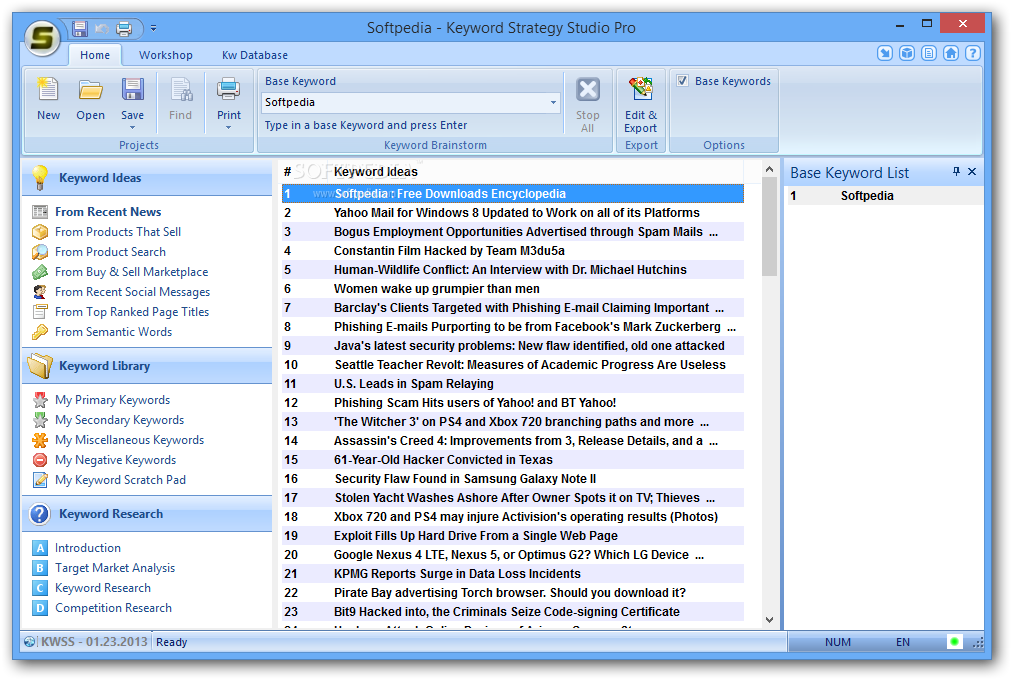Click the help question mark icon

[x=973, y=53]
